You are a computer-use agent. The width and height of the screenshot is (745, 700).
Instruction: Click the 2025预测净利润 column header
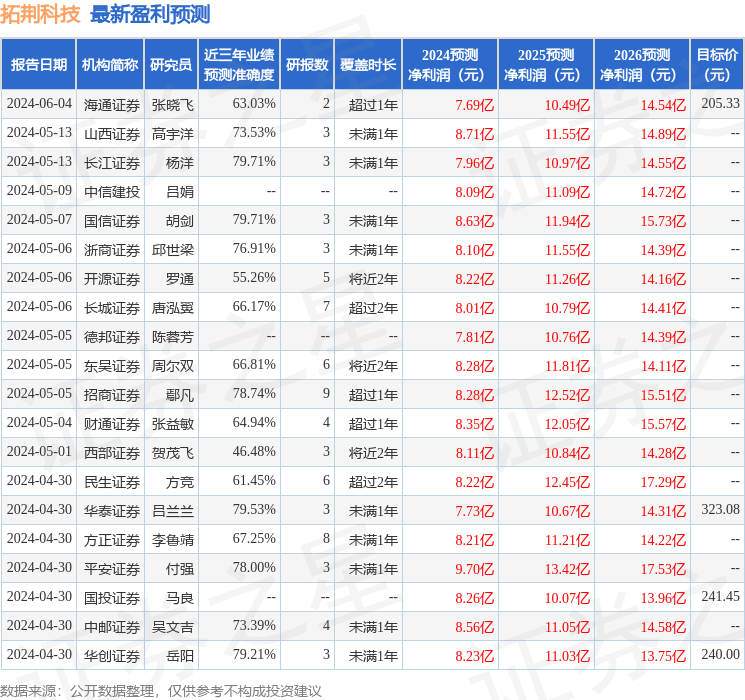click(546, 65)
